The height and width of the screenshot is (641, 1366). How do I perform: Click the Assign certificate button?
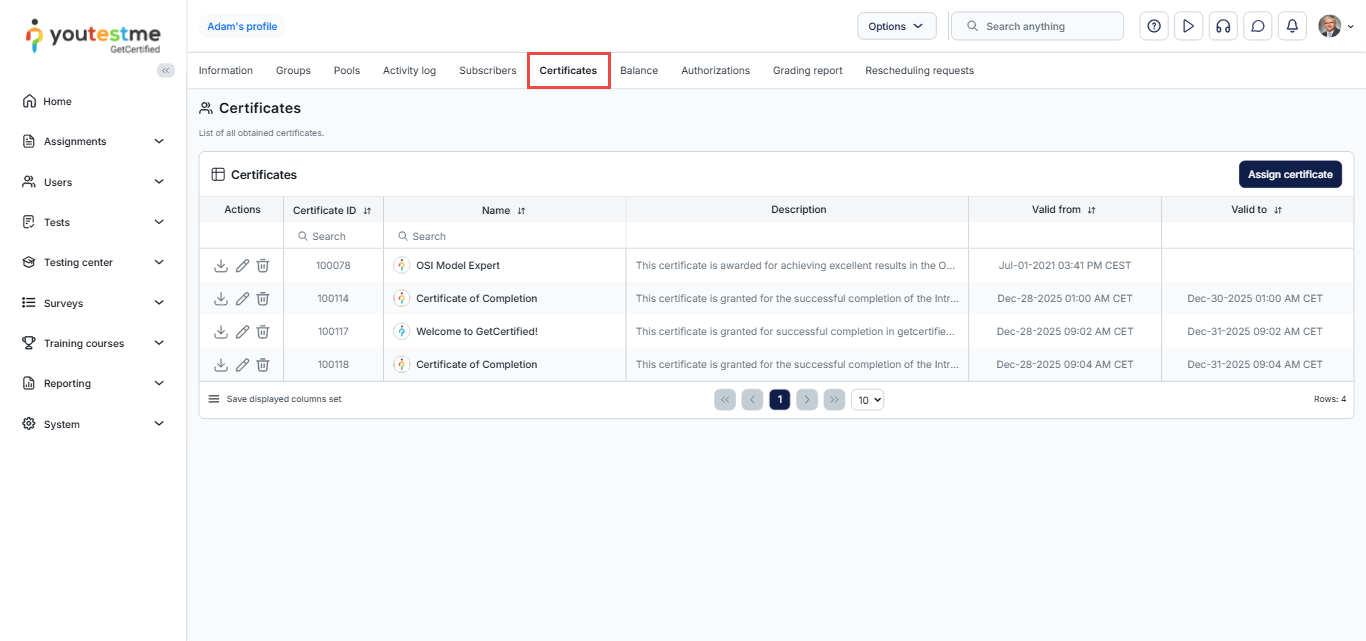(1290, 175)
